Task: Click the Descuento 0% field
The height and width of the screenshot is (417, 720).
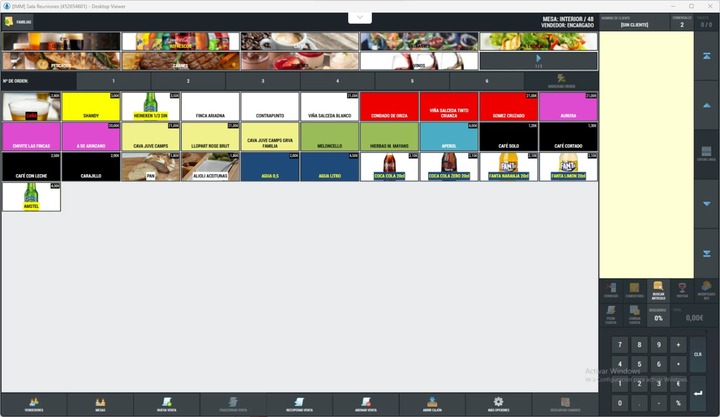Action: [658, 317]
